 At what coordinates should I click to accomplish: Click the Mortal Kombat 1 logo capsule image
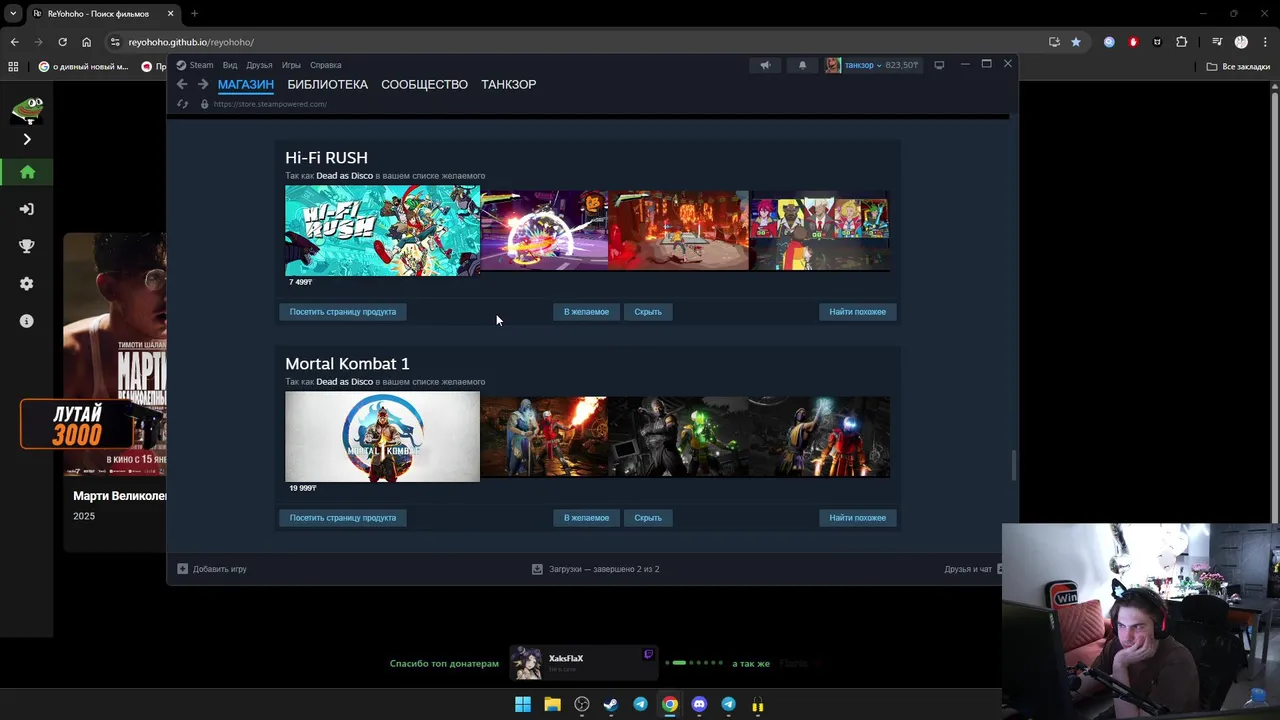coord(382,436)
